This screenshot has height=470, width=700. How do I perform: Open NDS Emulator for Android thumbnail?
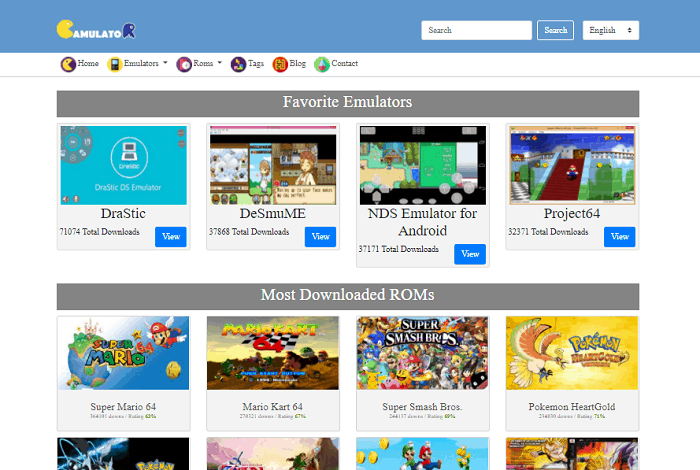click(423, 165)
